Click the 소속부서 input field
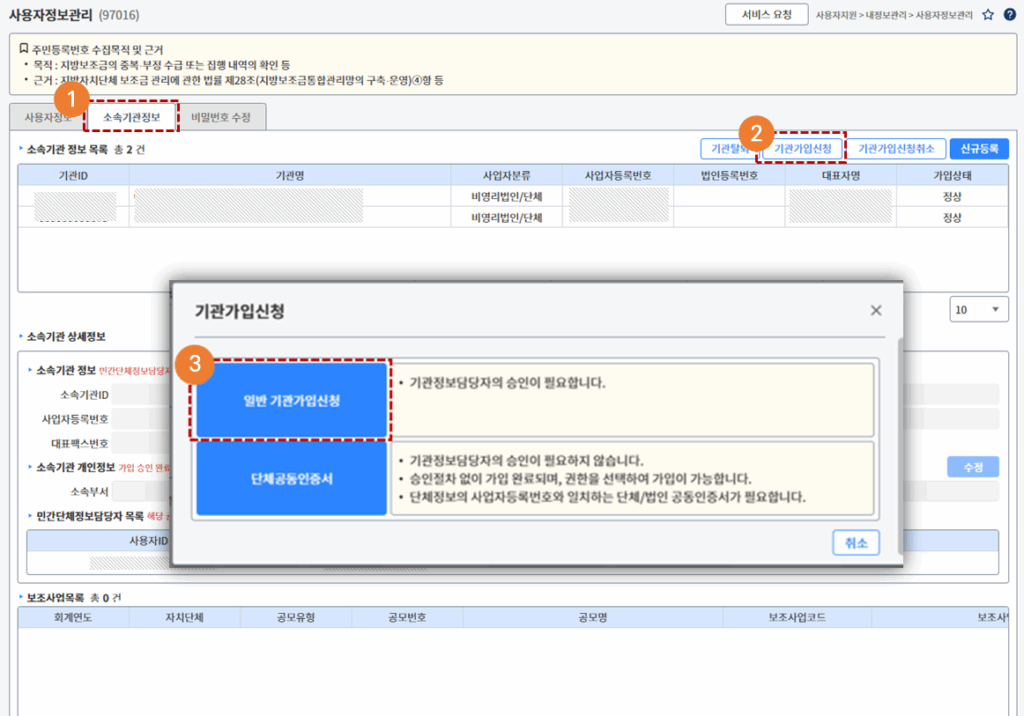1024x716 pixels. 140,491
